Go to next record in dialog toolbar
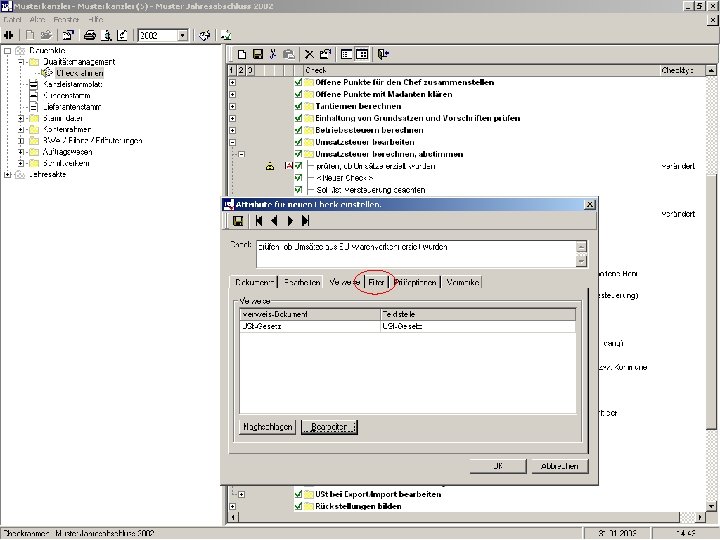Image resolution: width=720 pixels, height=540 pixels. tap(290, 221)
